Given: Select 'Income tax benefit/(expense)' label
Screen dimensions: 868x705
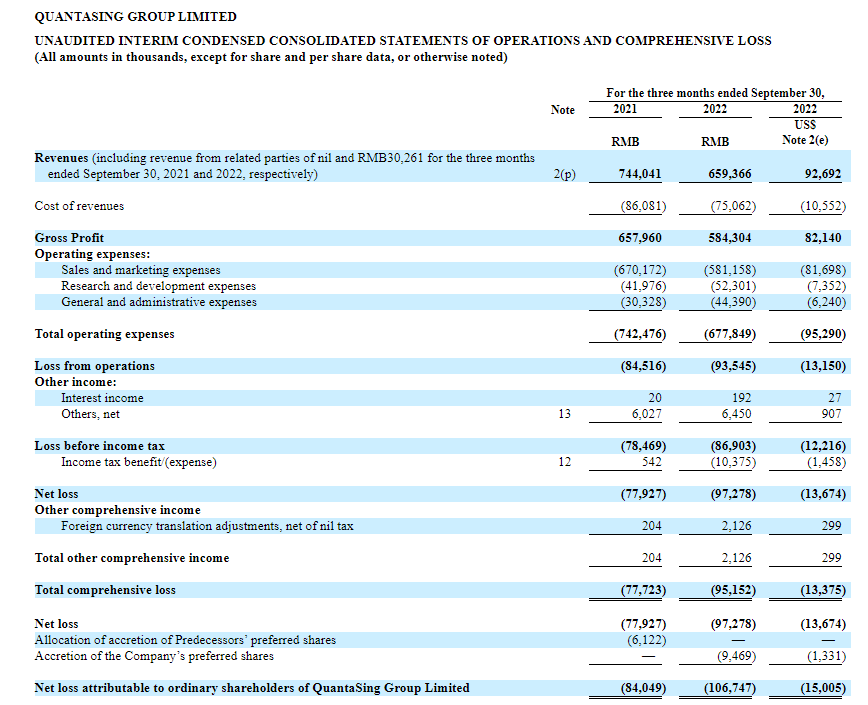Looking at the screenshot, I should (138, 462).
